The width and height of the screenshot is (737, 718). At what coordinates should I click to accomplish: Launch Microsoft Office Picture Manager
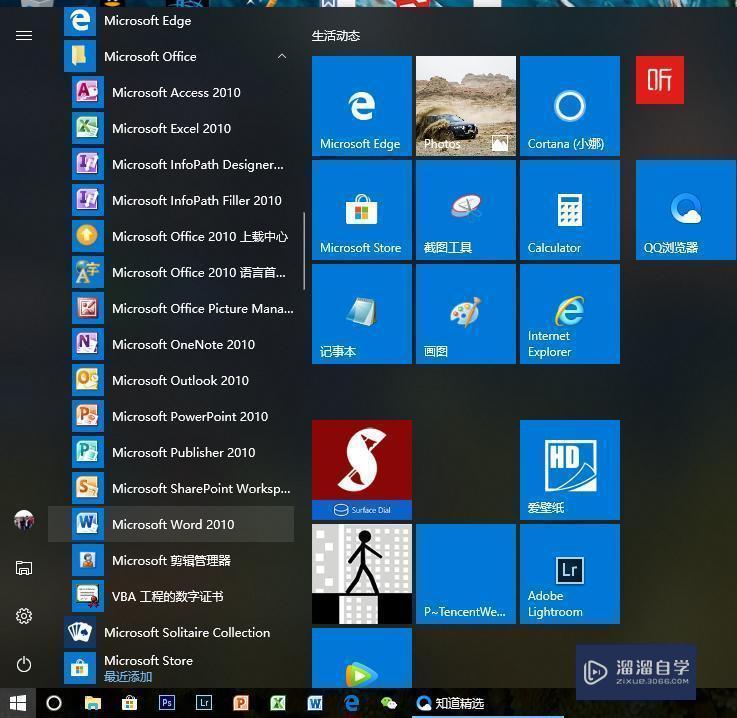point(171,309)
